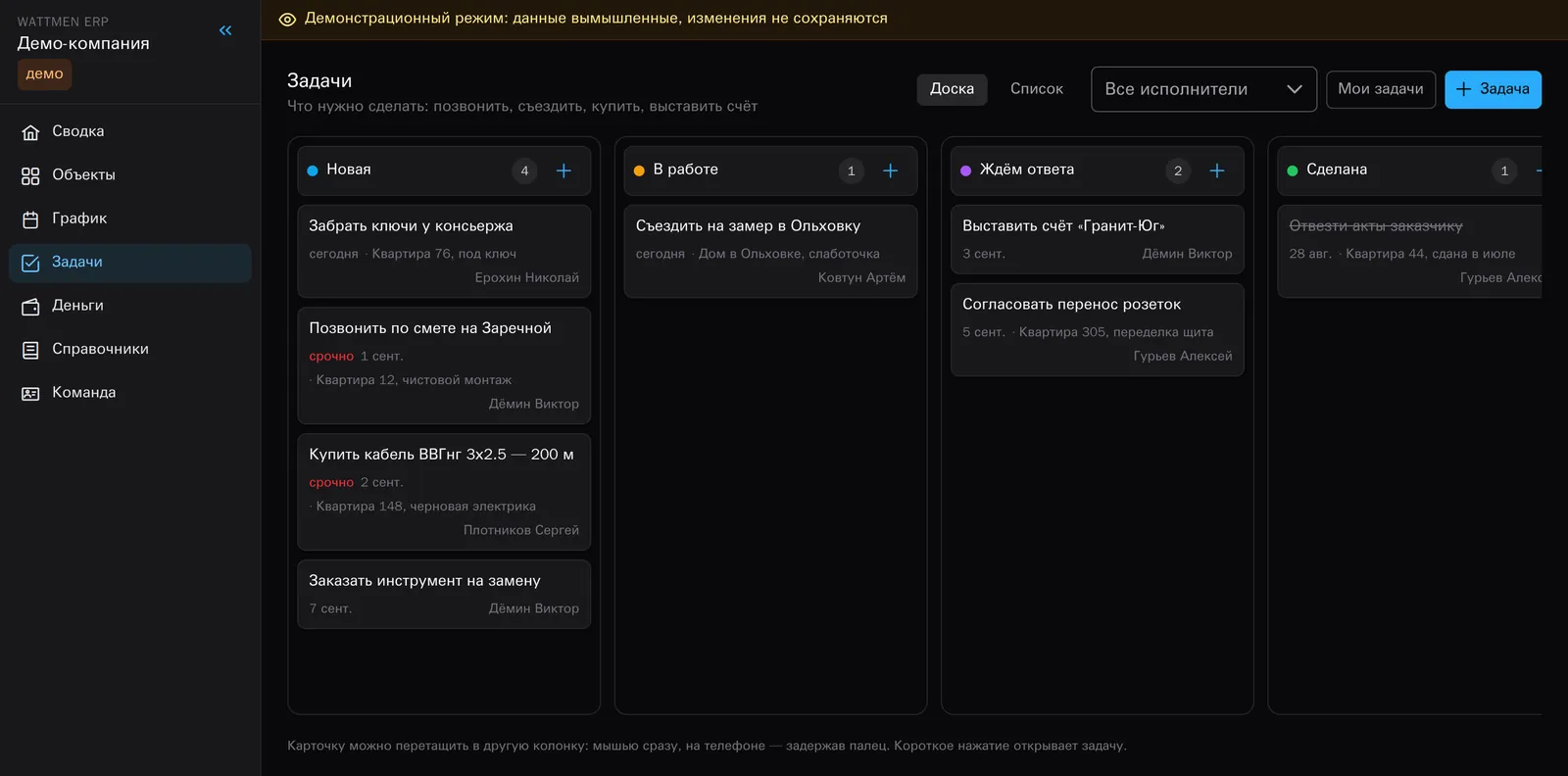This screenshot has width=1568, height=776.
Task: Open Сводка in the sidebar
Action: [130, 131]
